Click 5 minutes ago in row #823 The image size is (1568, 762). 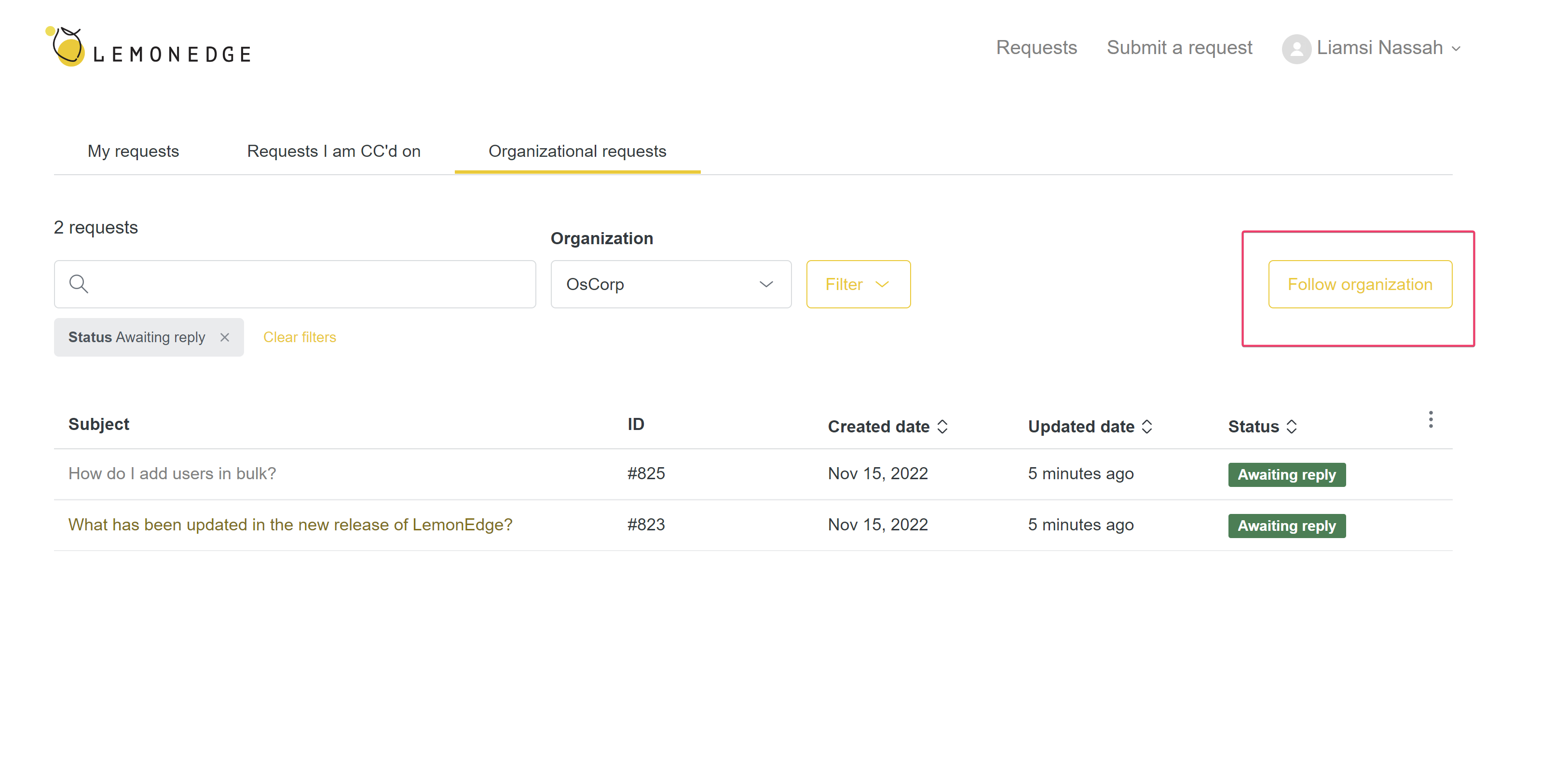click(1080, 525)
